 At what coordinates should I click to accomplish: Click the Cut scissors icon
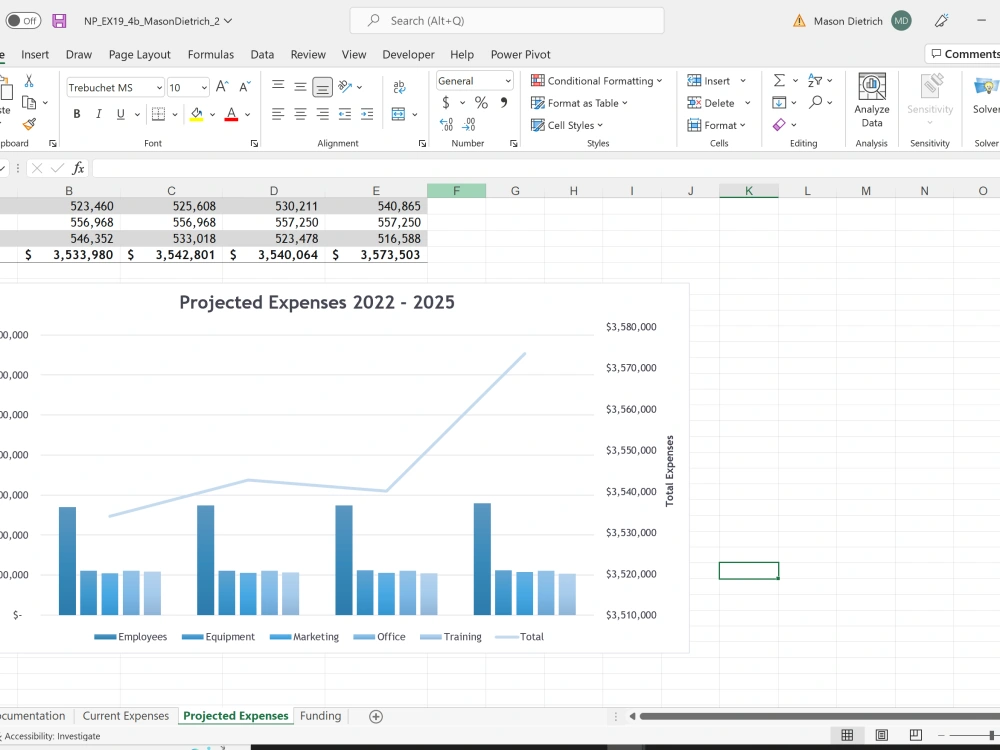29,81
